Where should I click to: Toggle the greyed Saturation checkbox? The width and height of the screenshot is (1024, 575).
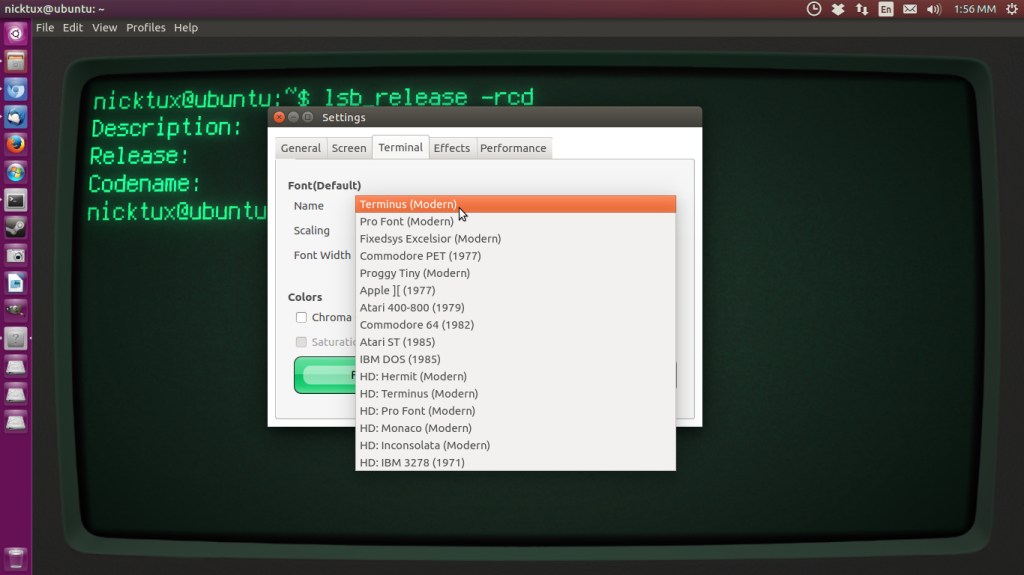(x=301, y=342)
